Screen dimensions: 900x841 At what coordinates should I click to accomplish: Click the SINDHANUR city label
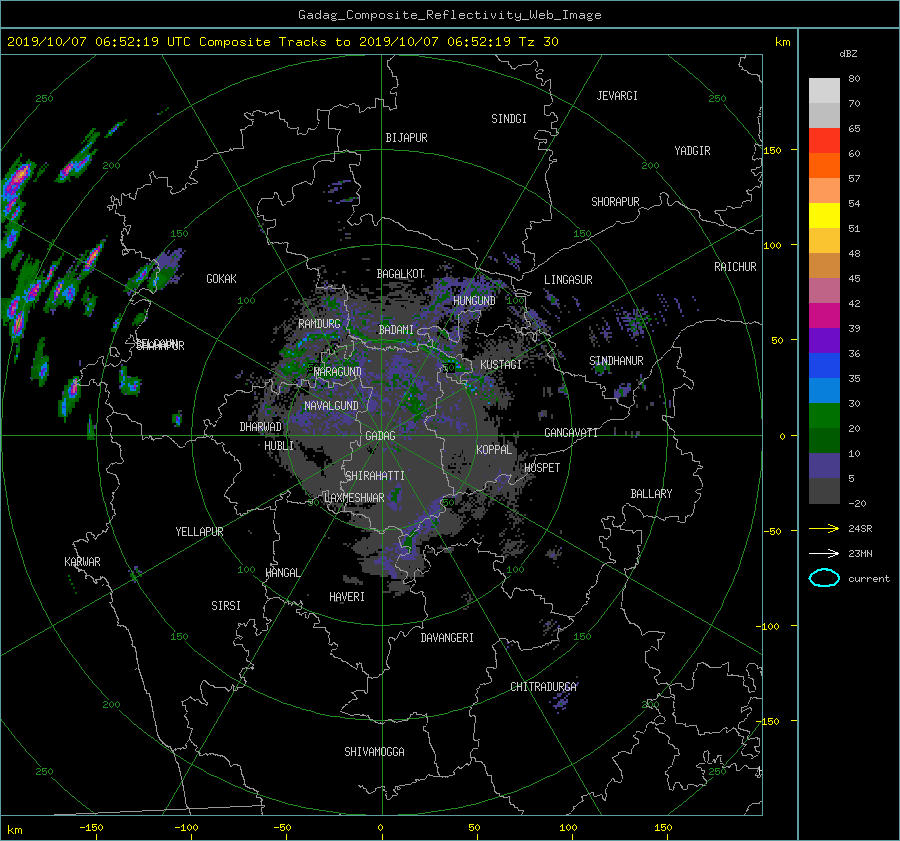616,361
